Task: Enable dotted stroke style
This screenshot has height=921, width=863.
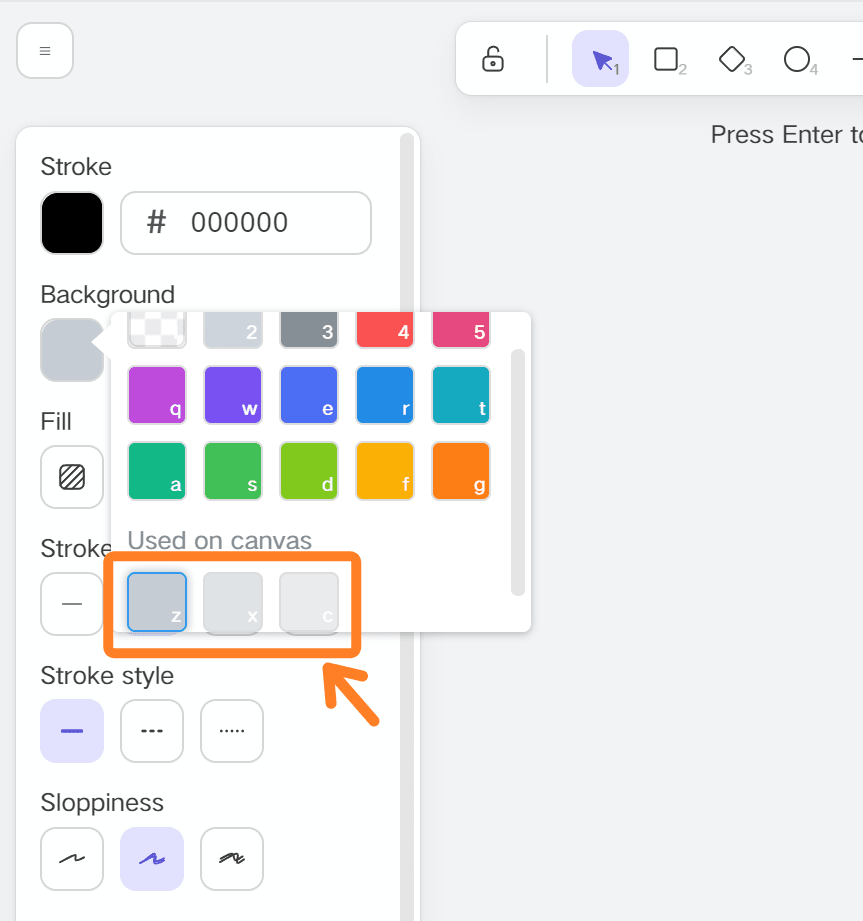Action: (x=231, y=731)
